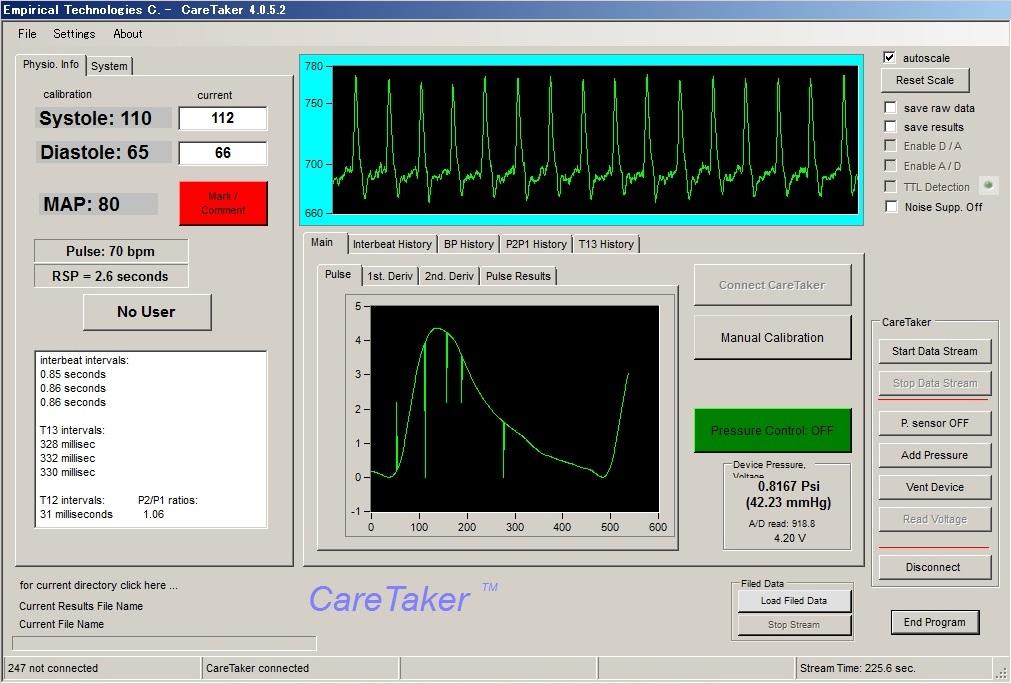Open the Interbeat History tab
This screenshot has height=684, width=1011.
pyautogui.click(x=392, y=244)
